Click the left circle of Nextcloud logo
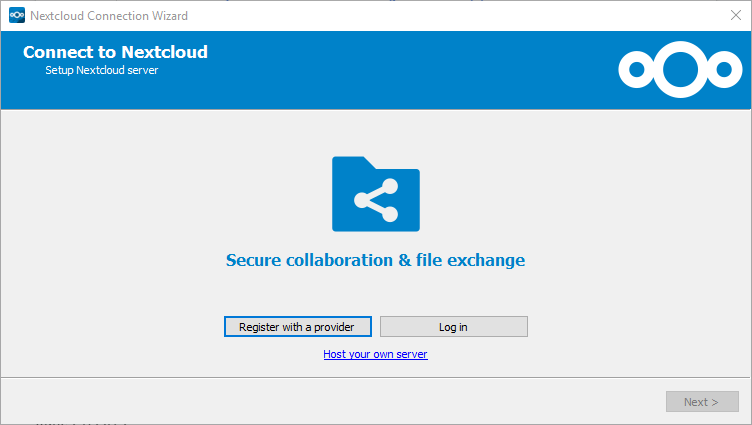752x425 pixels. (636, 70)
